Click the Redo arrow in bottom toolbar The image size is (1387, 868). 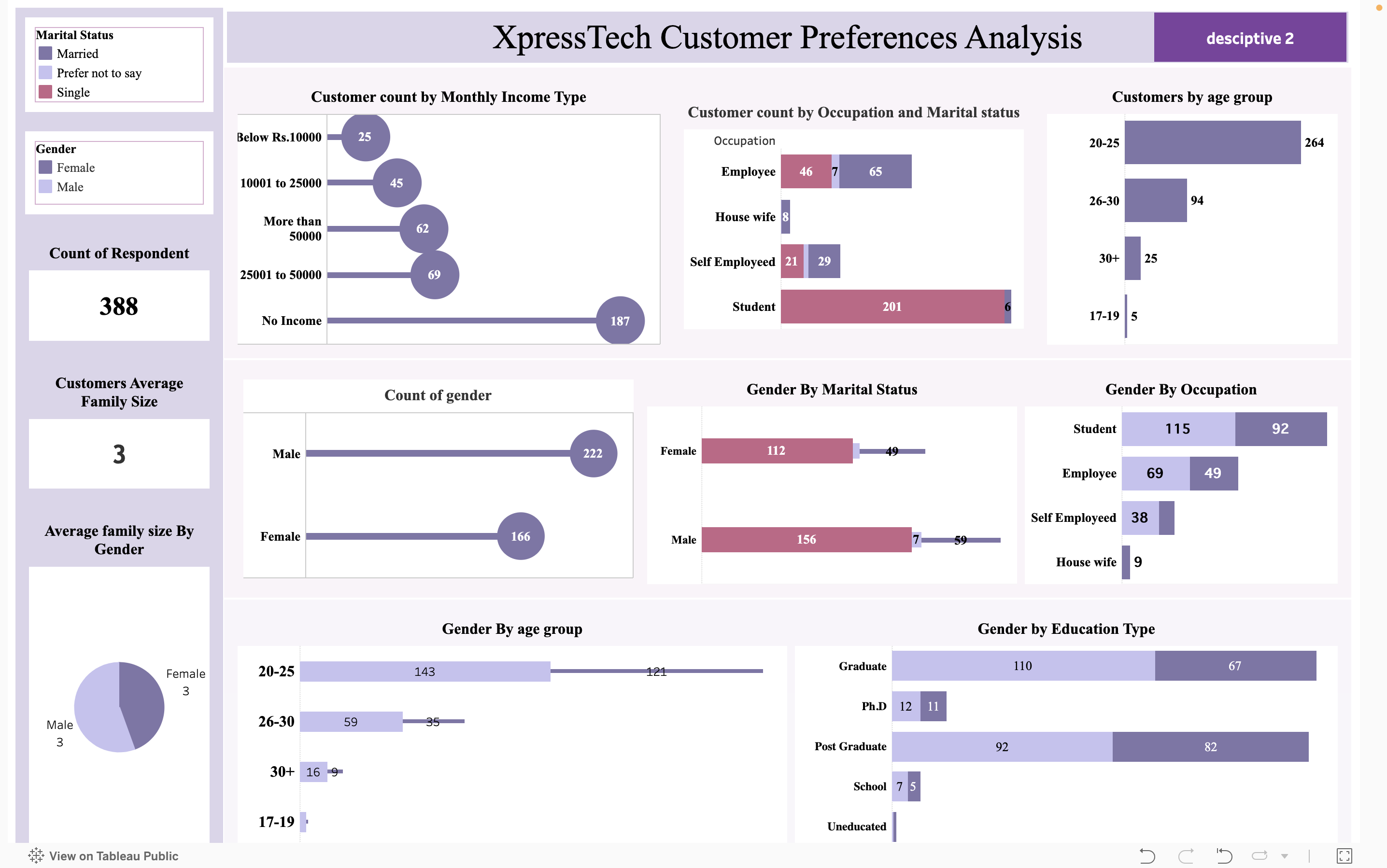1186,855
